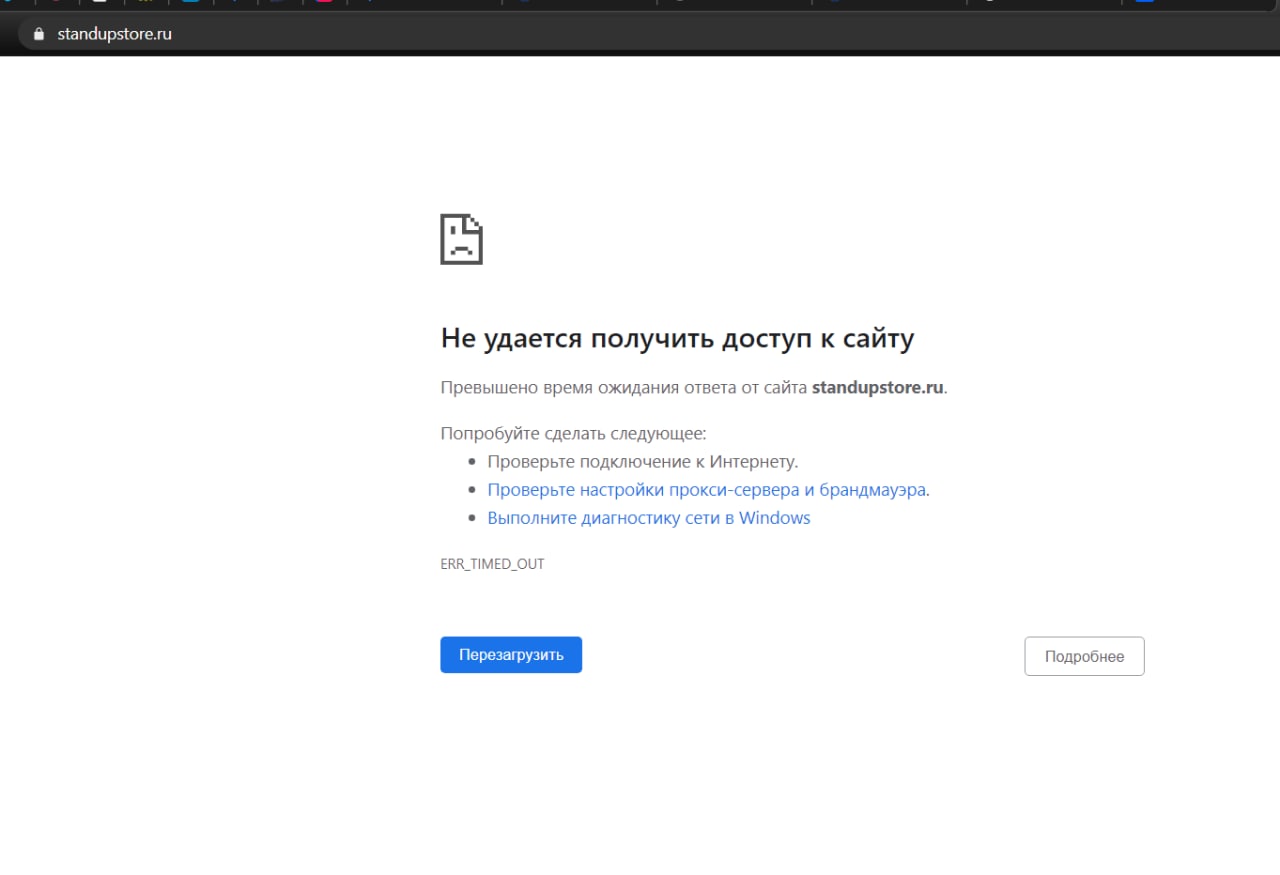This screenshot has height=875, width=1280.
Task: Click the bold standupstore.ru in the error message
Action: [x=878, y=387]
